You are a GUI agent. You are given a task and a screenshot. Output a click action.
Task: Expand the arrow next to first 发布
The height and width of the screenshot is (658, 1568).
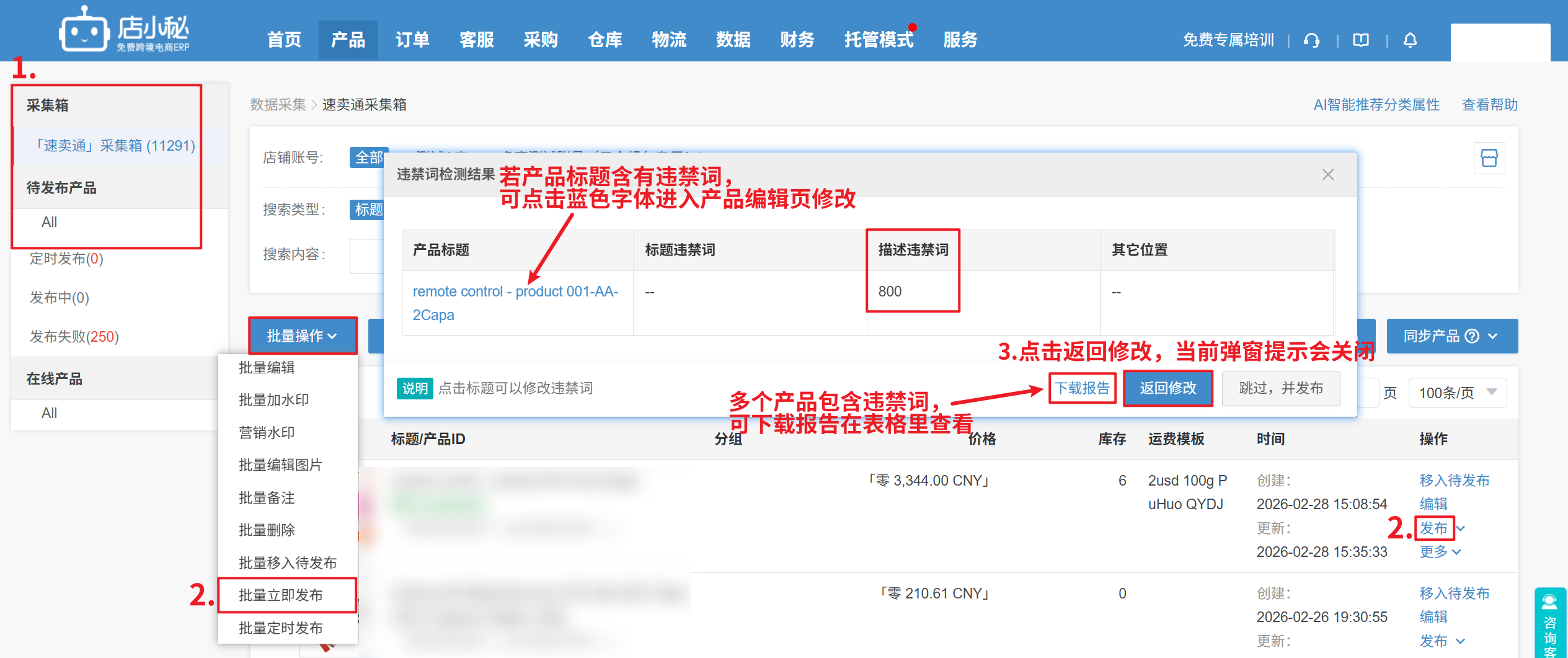[x=1461, y=528]
